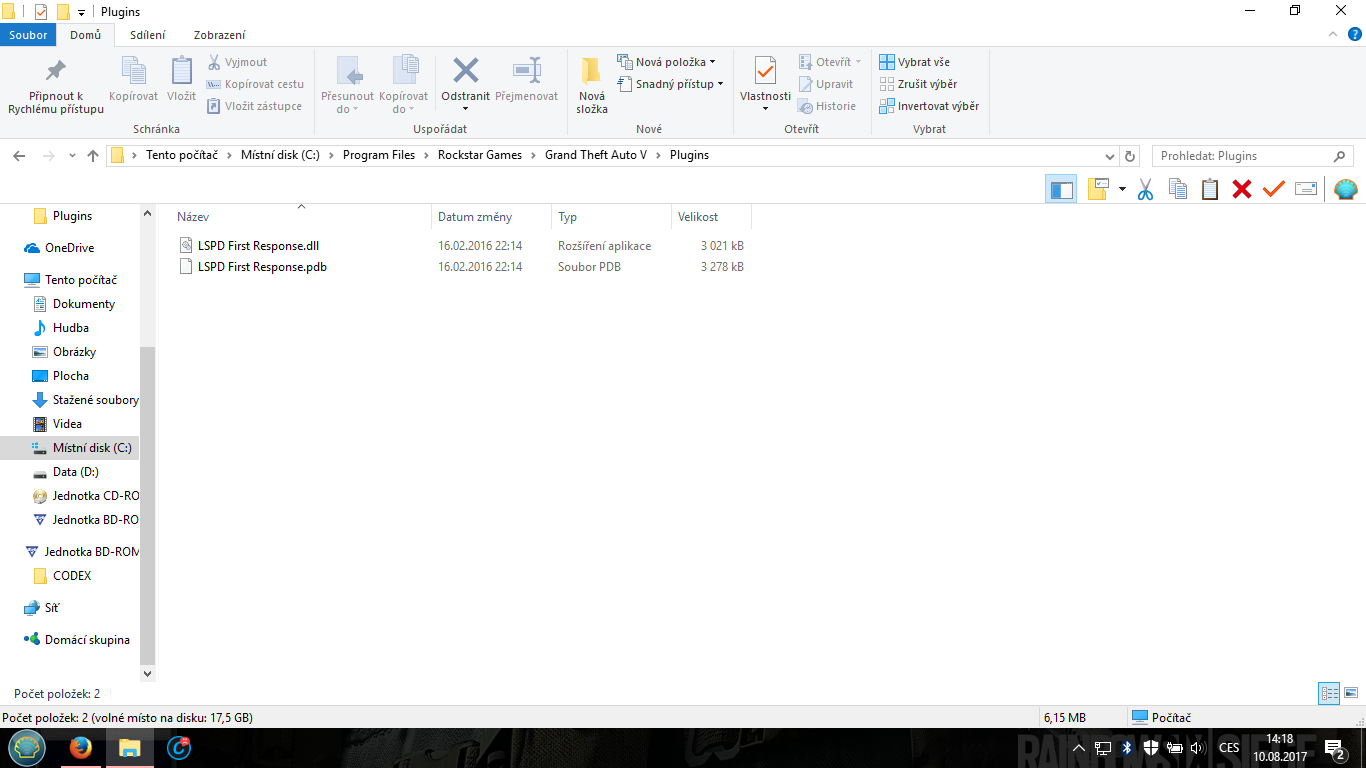This screenshot has width=1366, height=768.
Task: Open the Help question mark icon
Action: click(1354, 35)
